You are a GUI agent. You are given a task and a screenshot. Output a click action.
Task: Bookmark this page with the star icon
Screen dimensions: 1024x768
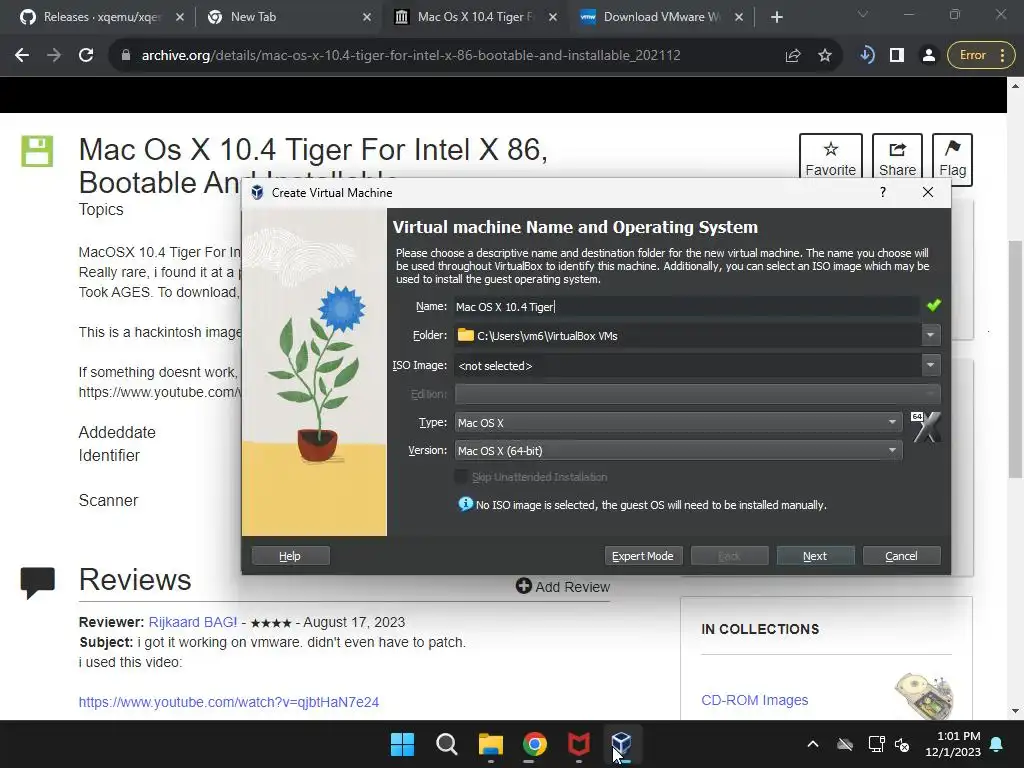pos(825,56)
